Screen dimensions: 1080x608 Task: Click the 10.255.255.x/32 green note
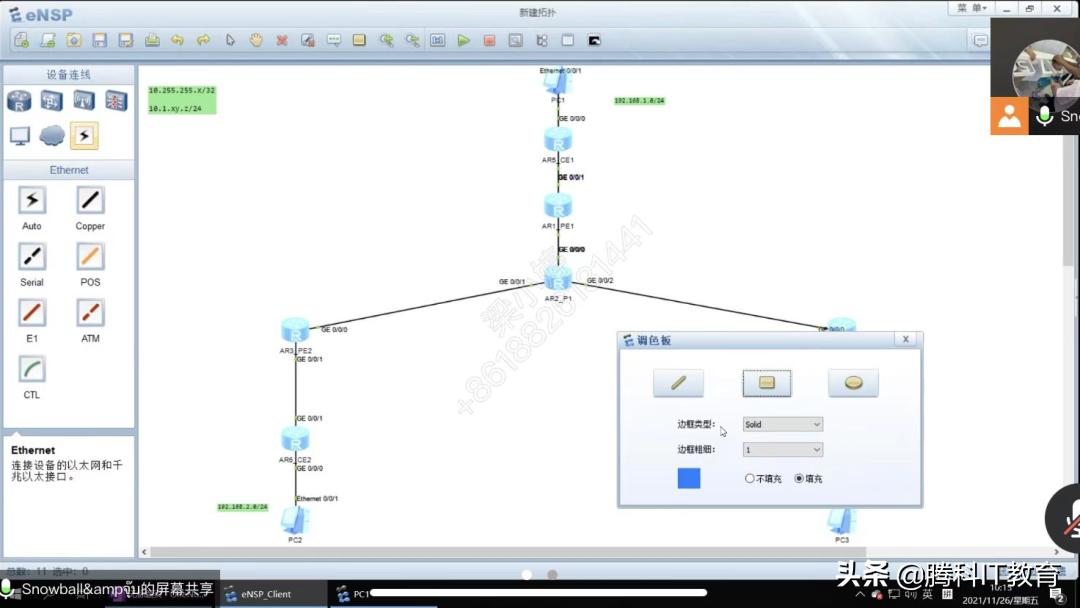coord(182,90)
